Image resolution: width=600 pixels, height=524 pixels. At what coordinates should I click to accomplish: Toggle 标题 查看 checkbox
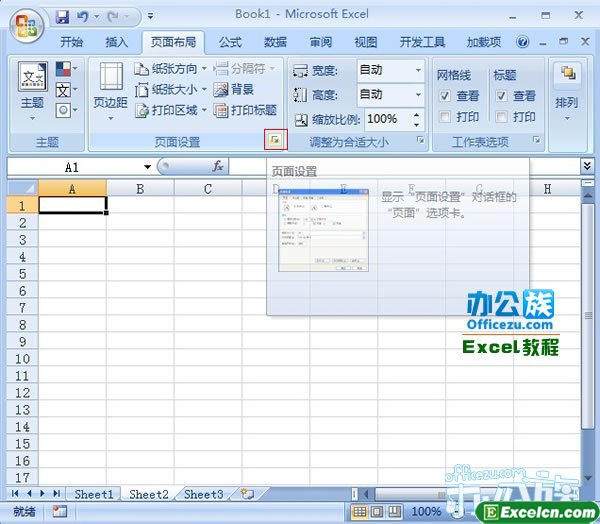501,96
